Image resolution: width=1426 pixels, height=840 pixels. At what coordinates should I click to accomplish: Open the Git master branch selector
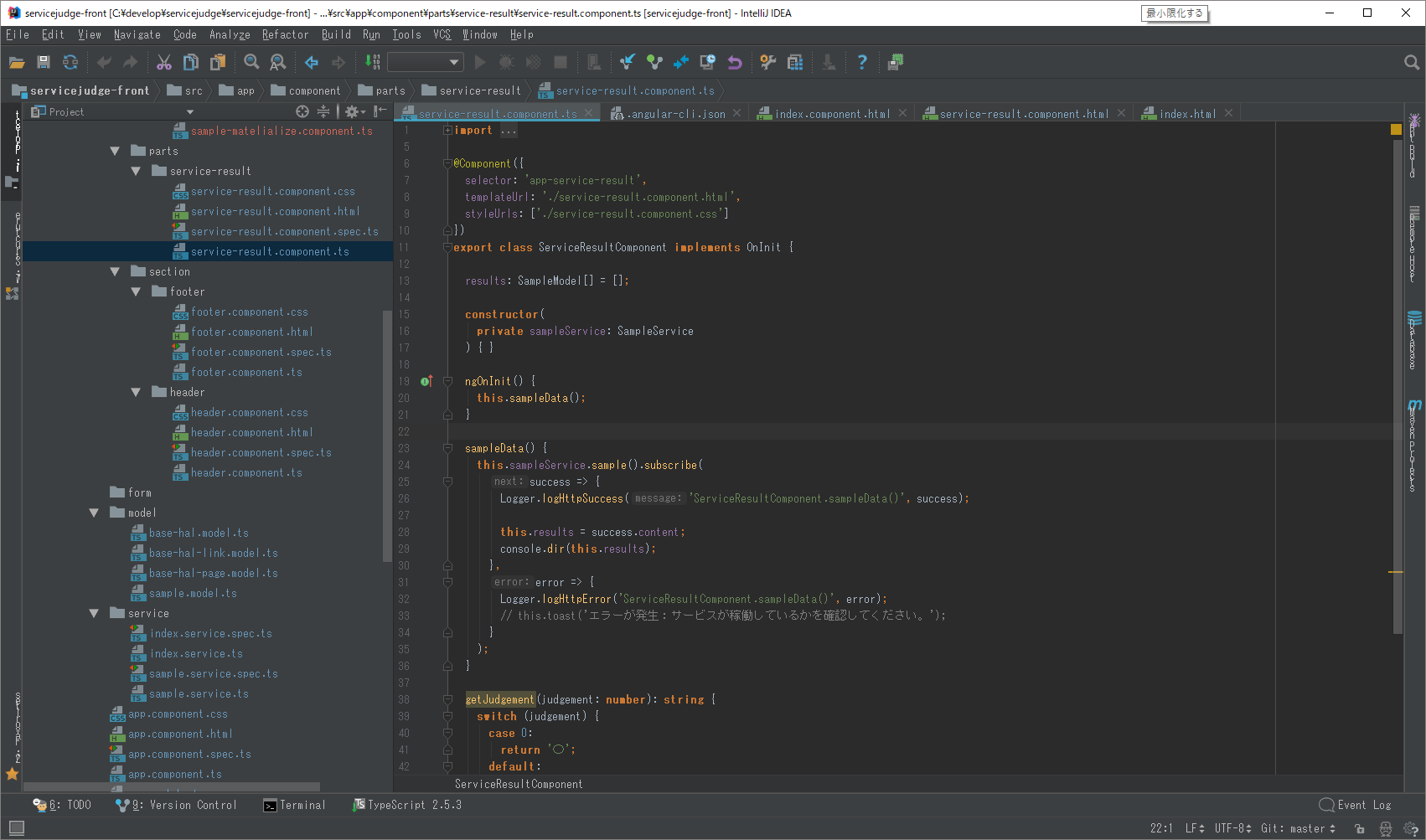(x=1298, y=828)
